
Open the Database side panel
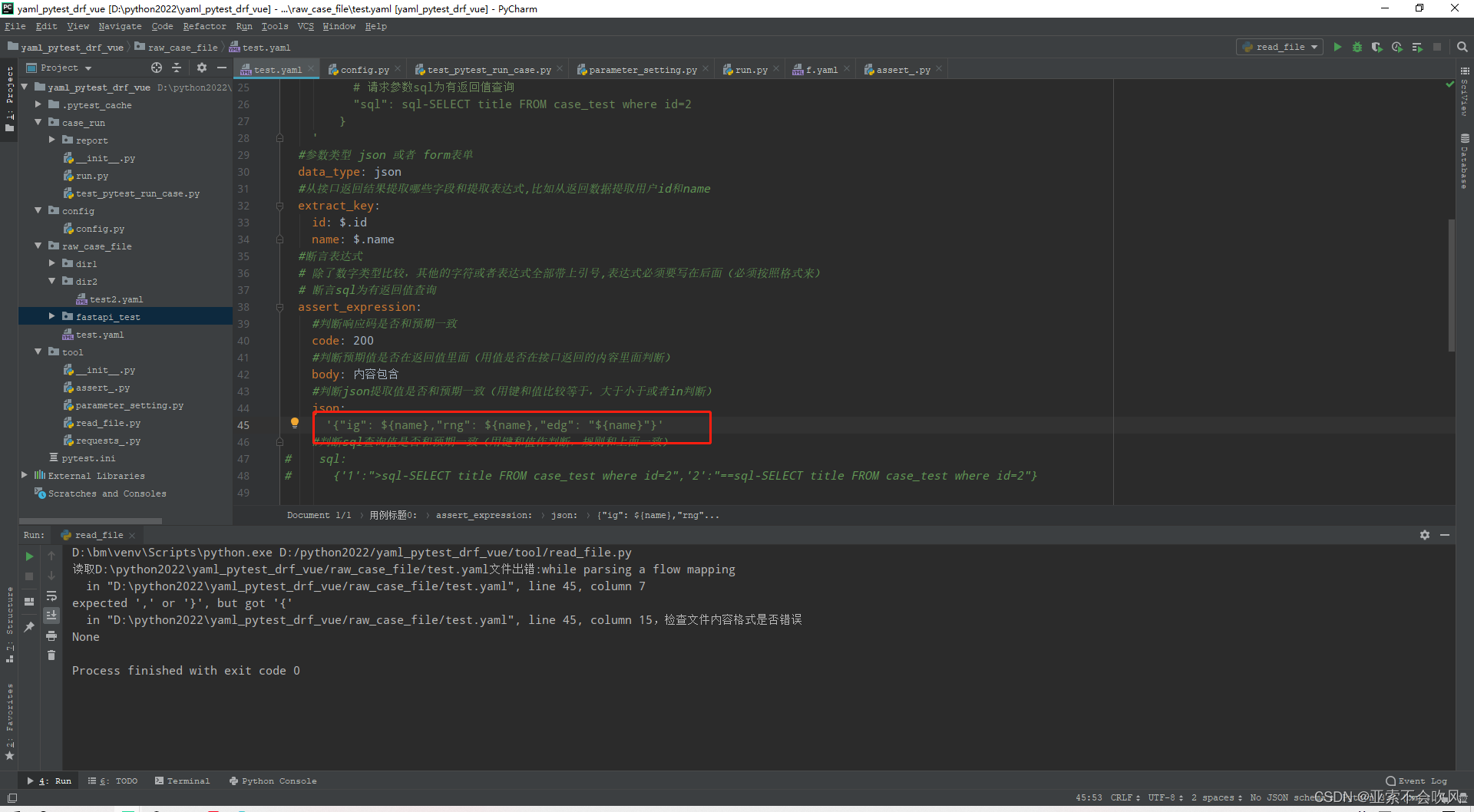point(1465,161)
